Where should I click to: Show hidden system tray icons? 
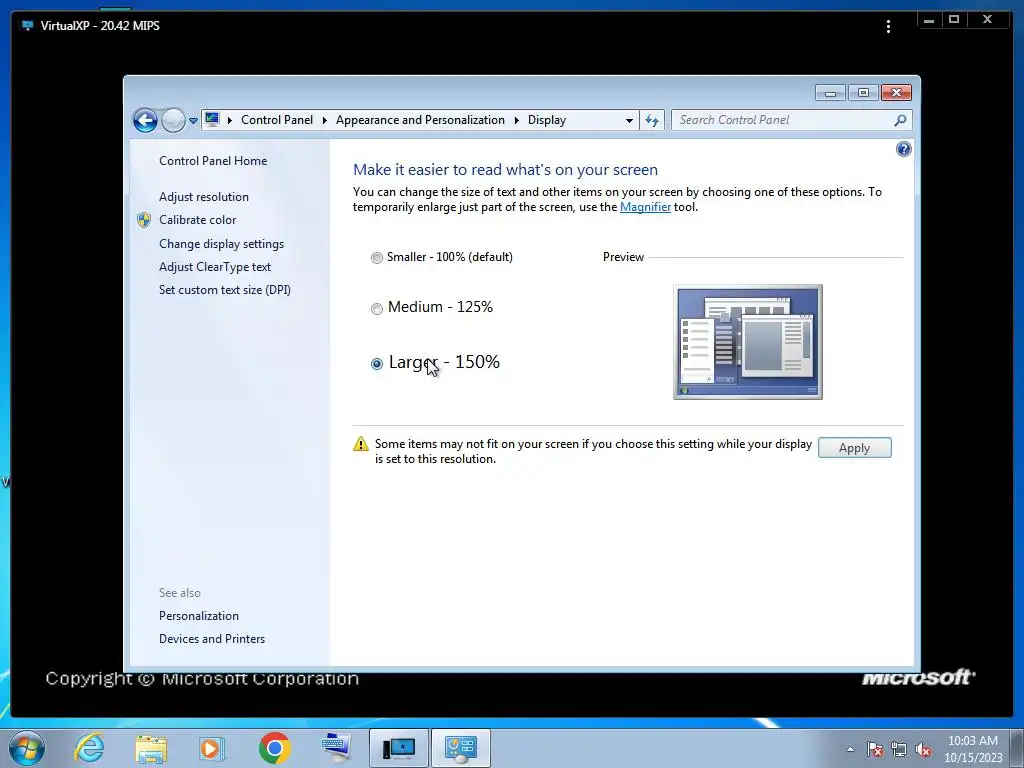[x=850, y=749]
